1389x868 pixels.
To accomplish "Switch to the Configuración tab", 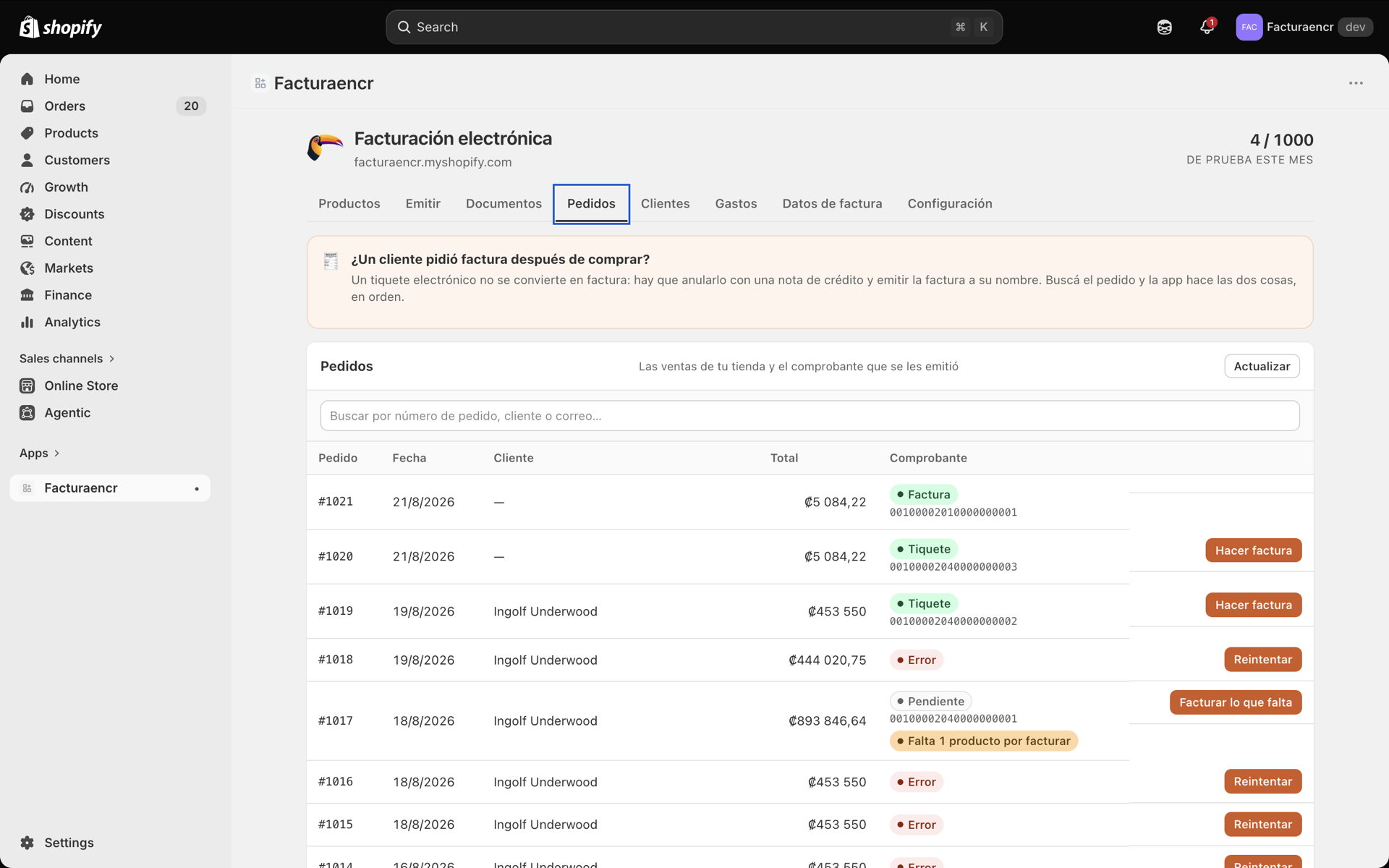I will pos(950,203).
